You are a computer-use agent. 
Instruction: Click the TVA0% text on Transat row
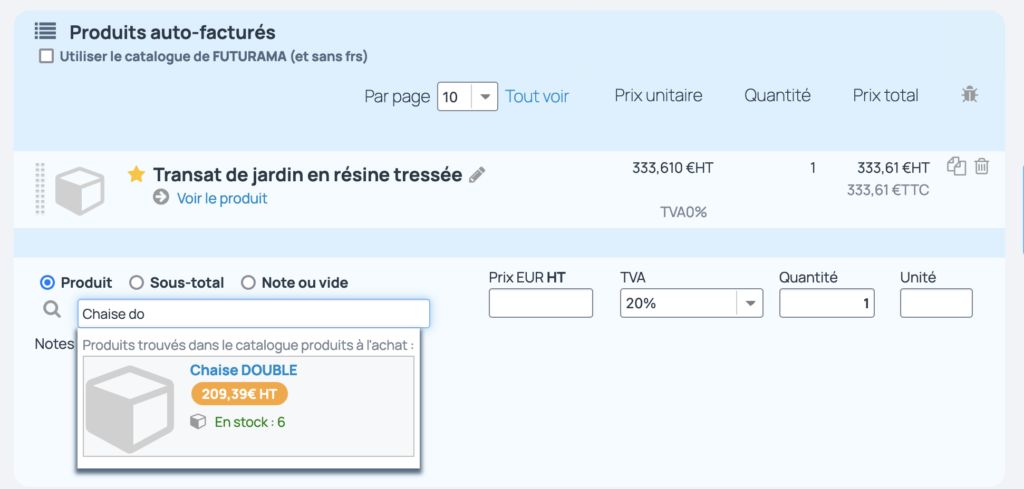684,212
